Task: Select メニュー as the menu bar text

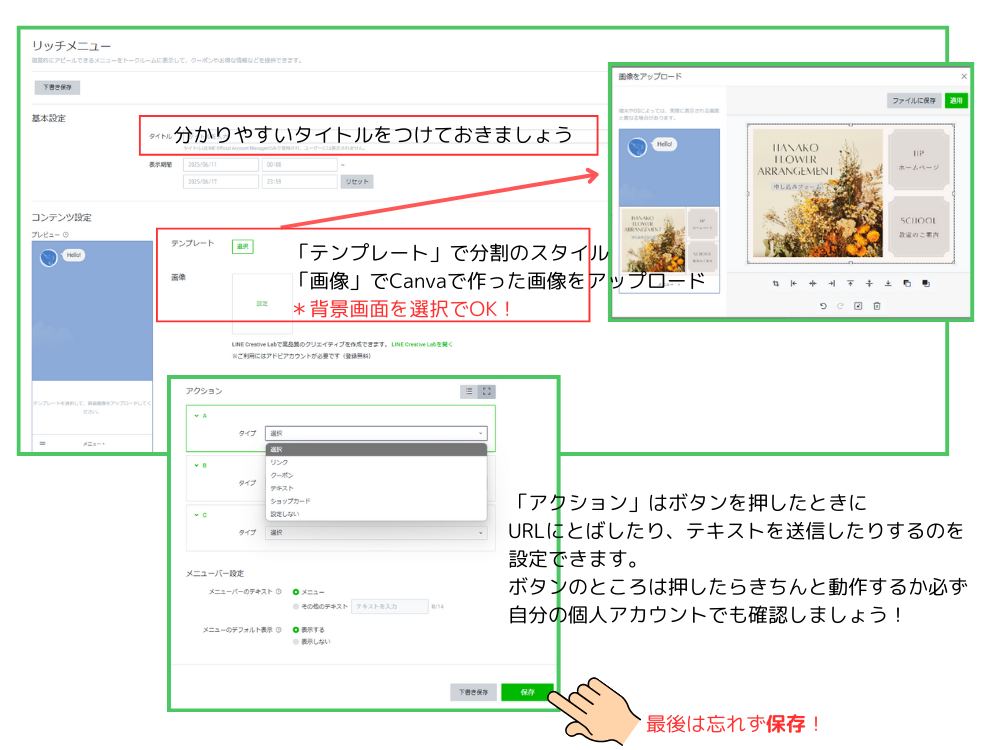Action: tap(296, 593)
